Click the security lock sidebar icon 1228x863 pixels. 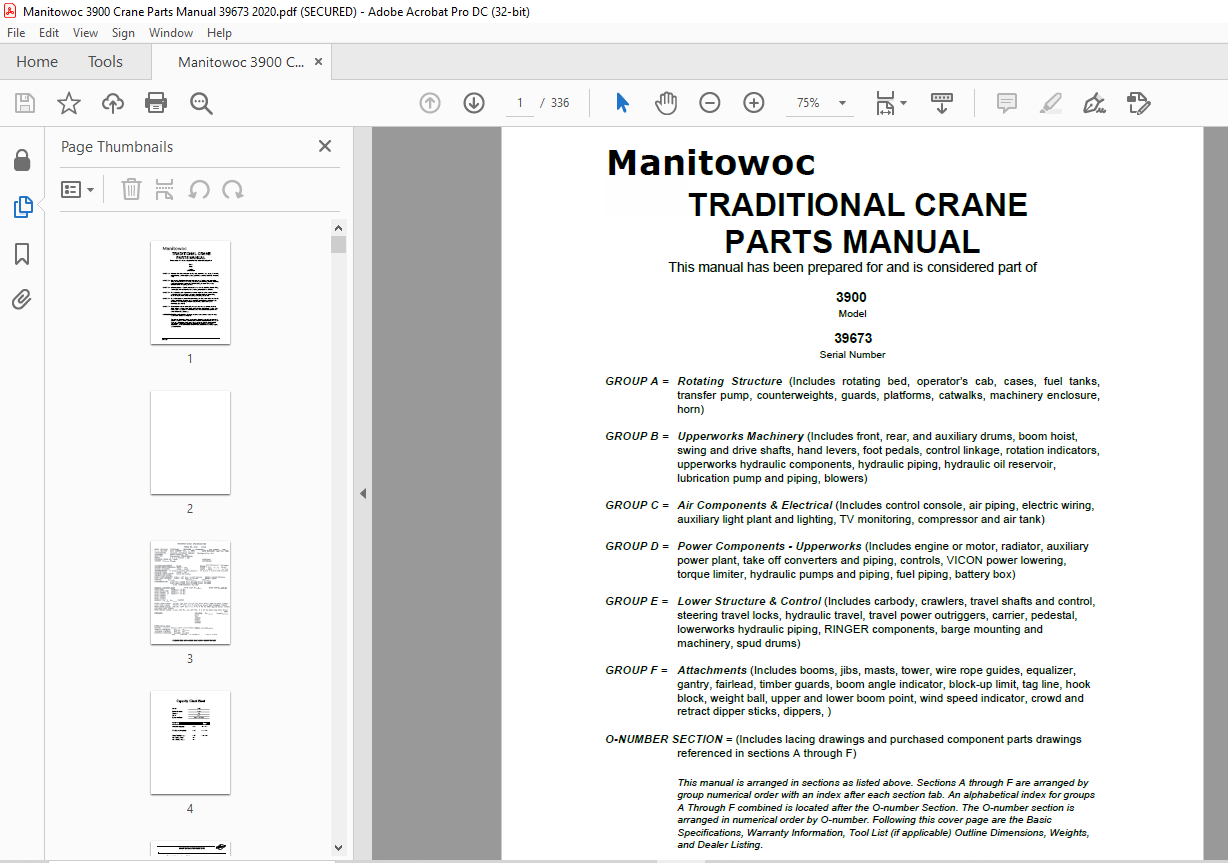pyautogui.click(x=22, y=161)
